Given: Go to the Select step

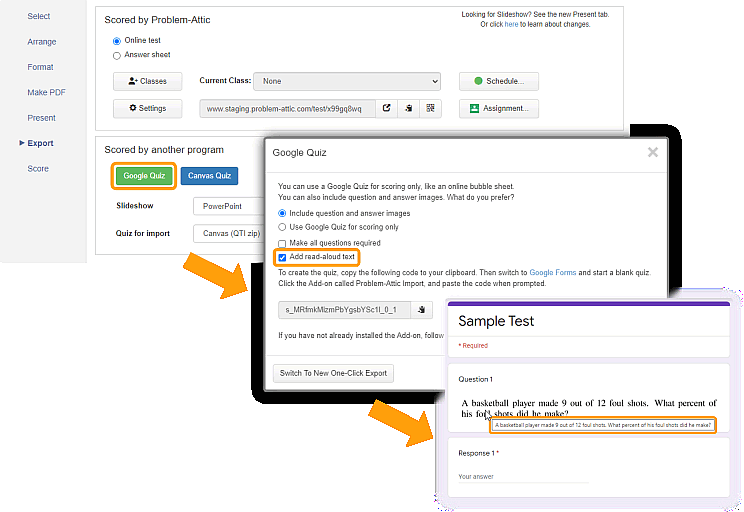Looking at the screenshot, I should tap(38, 16).
